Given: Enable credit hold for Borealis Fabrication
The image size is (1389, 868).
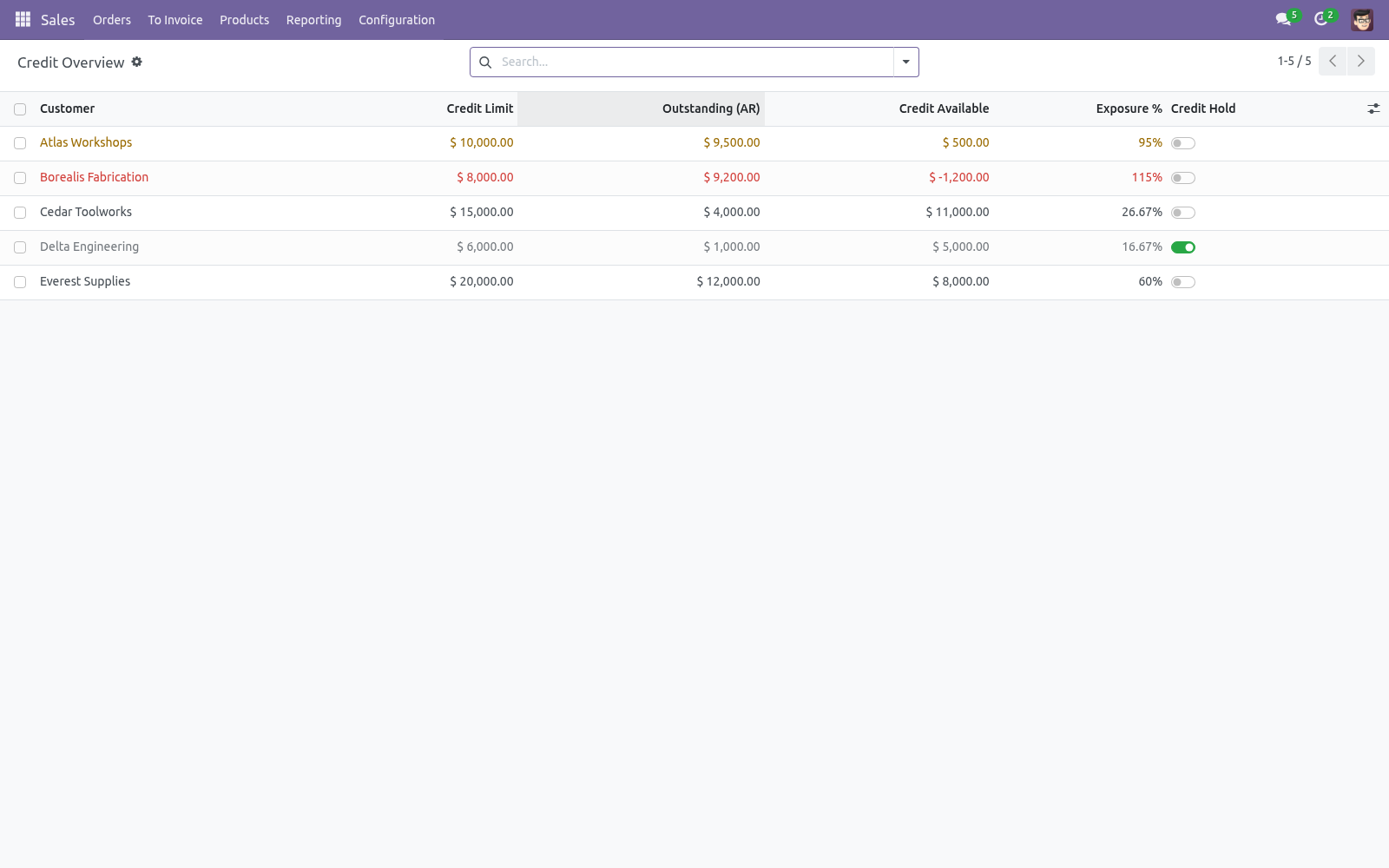Looking at the screenshot, I should tap(1183, 178).
